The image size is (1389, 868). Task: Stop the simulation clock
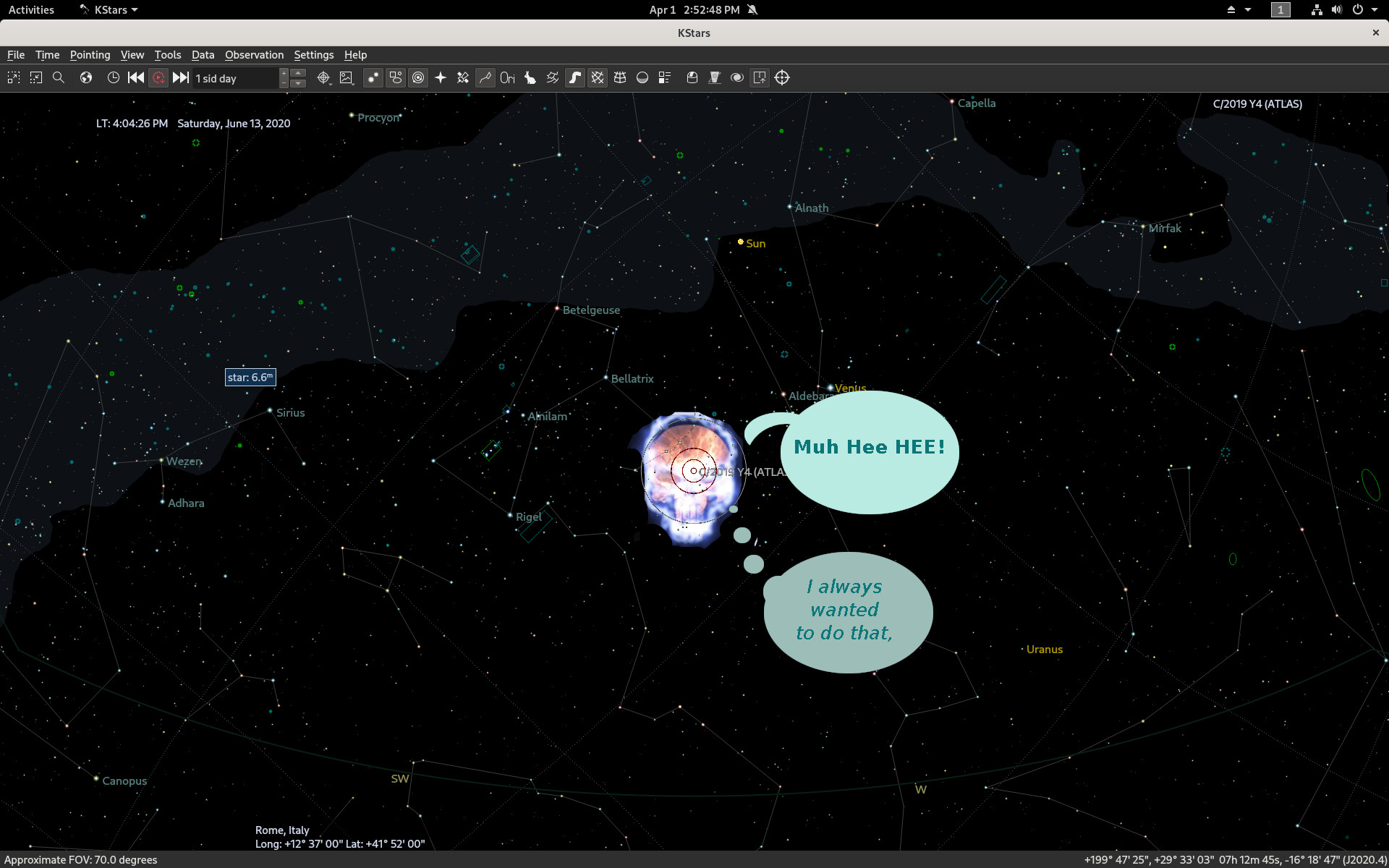[158, 77]
